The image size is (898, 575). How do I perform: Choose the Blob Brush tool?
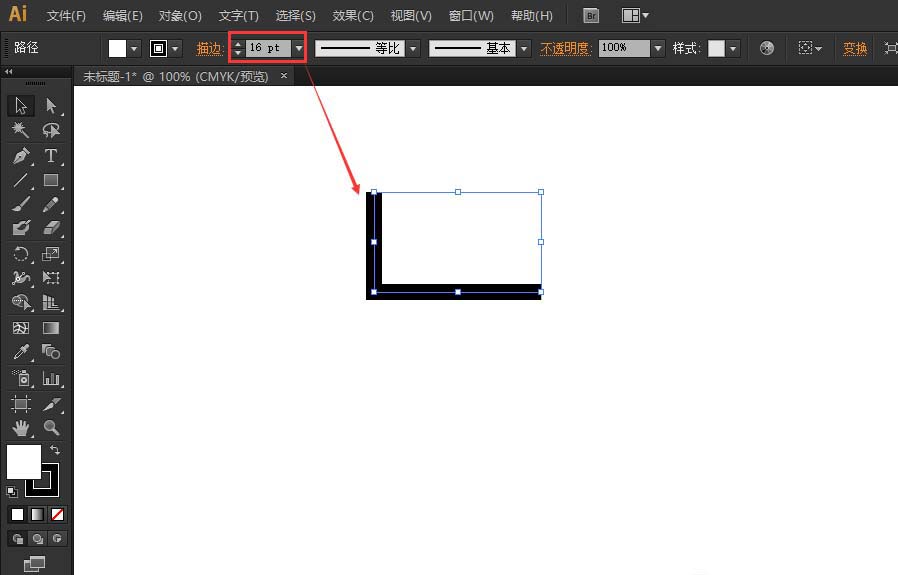[21, 229]
